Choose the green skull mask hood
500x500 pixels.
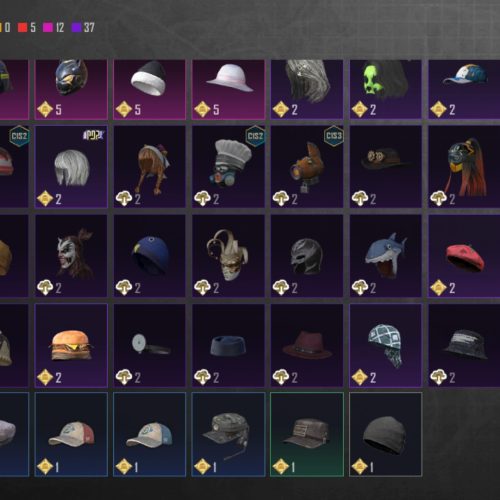(386, 89)
